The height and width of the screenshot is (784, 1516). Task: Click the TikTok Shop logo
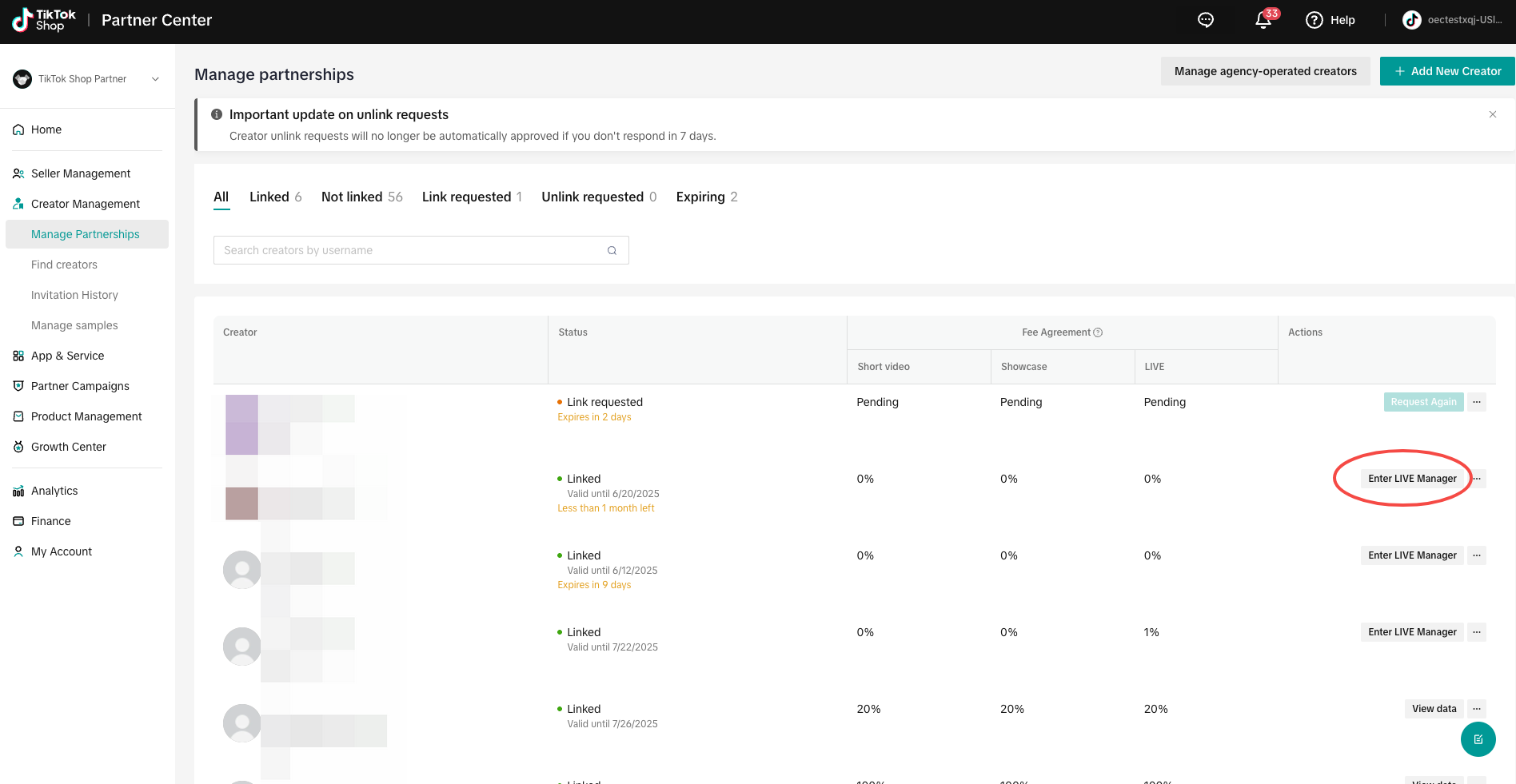coord(45,20)
